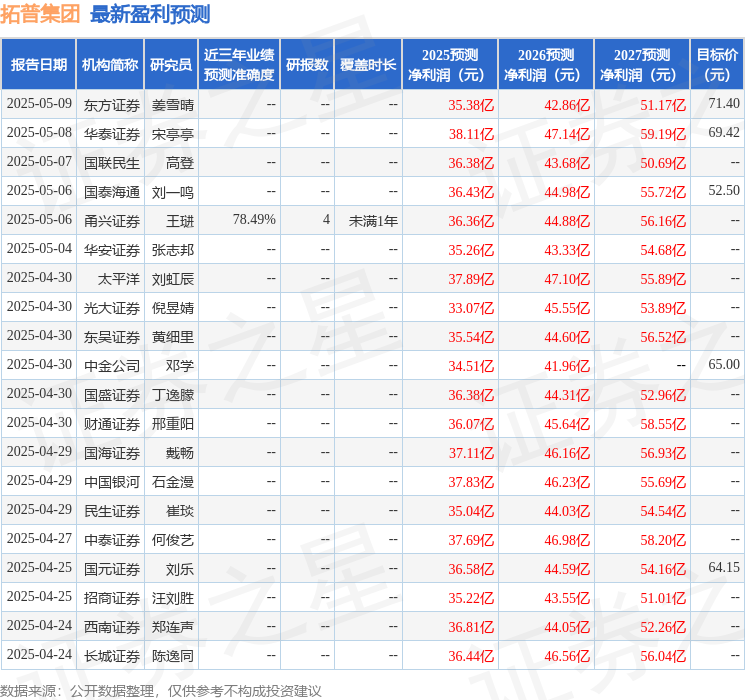Image resolution: width=745 pixels, height=700 pixels.
Task: Select the 2027预测净利润 column header
Action: tap(642, 65)
